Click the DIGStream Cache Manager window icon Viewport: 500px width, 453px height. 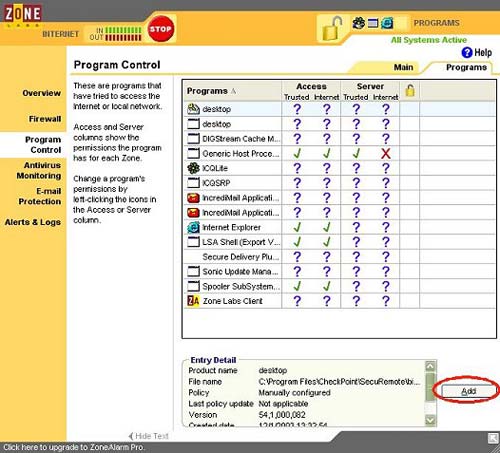tap(193, 138)
